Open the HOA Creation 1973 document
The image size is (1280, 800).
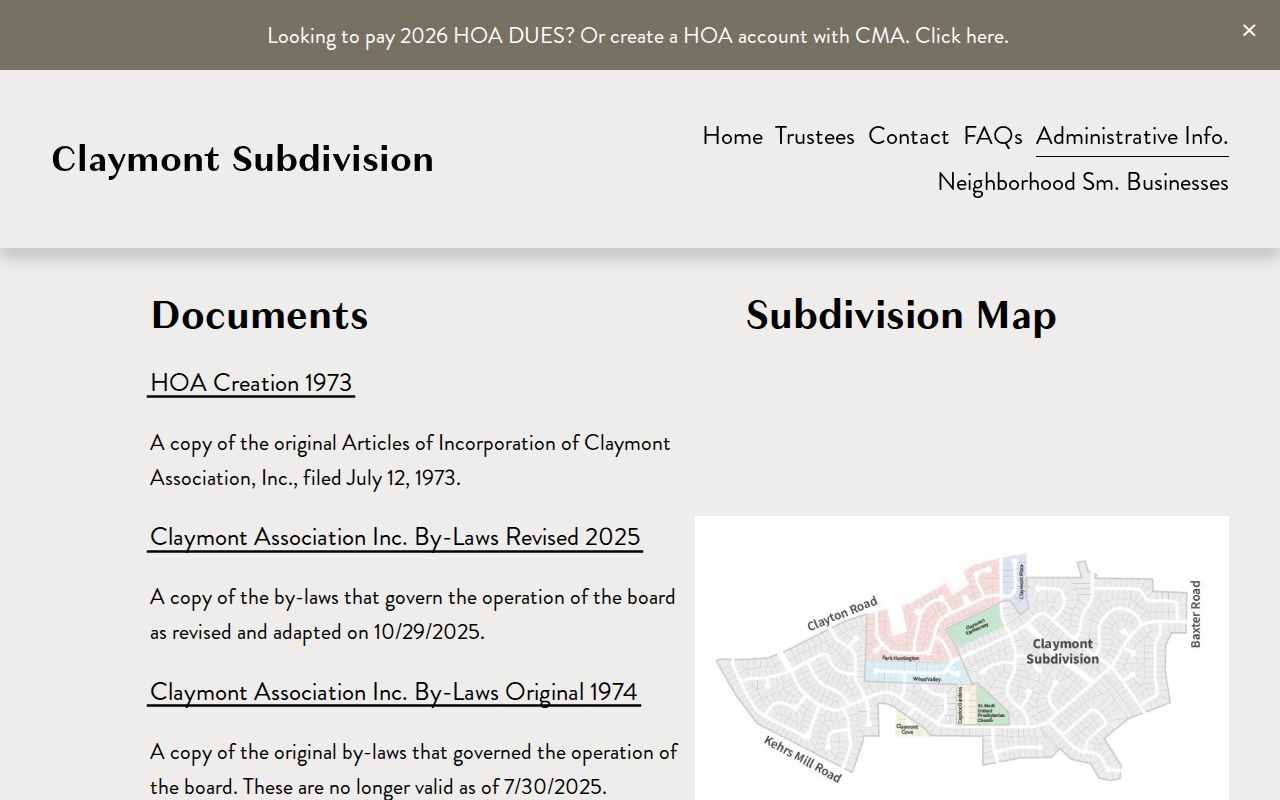[251, 383]
